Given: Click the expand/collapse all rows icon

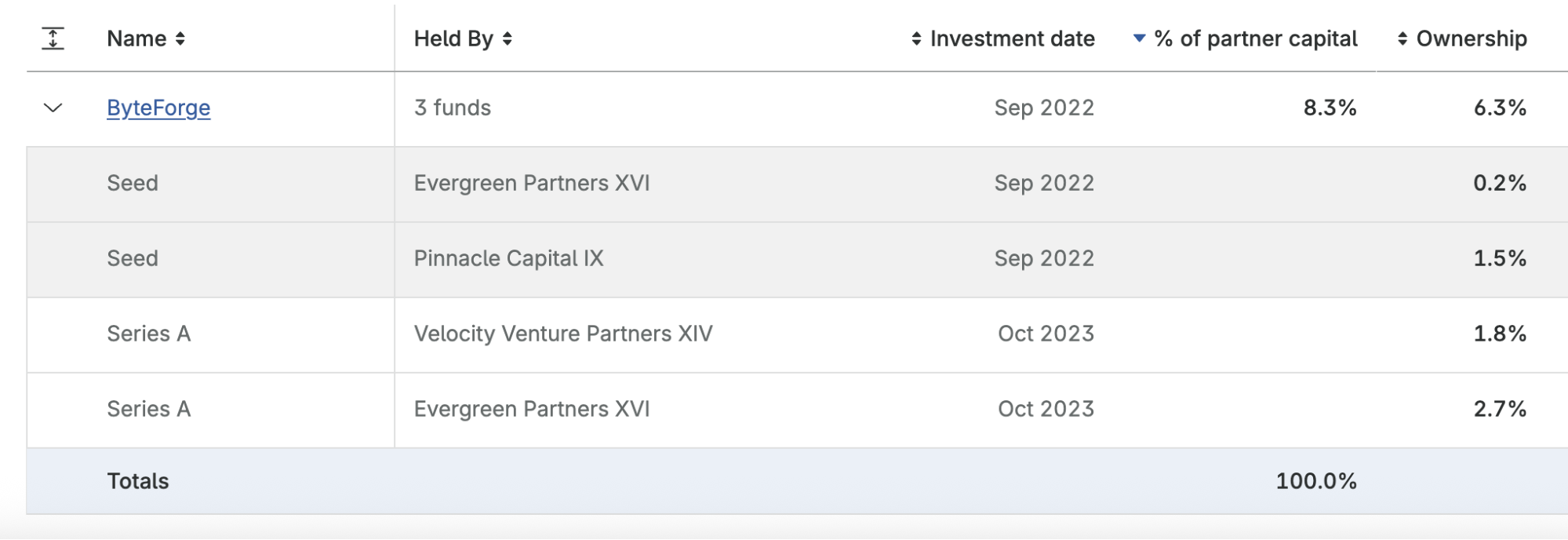Looking at the screenshot, I should pos(53,38).
